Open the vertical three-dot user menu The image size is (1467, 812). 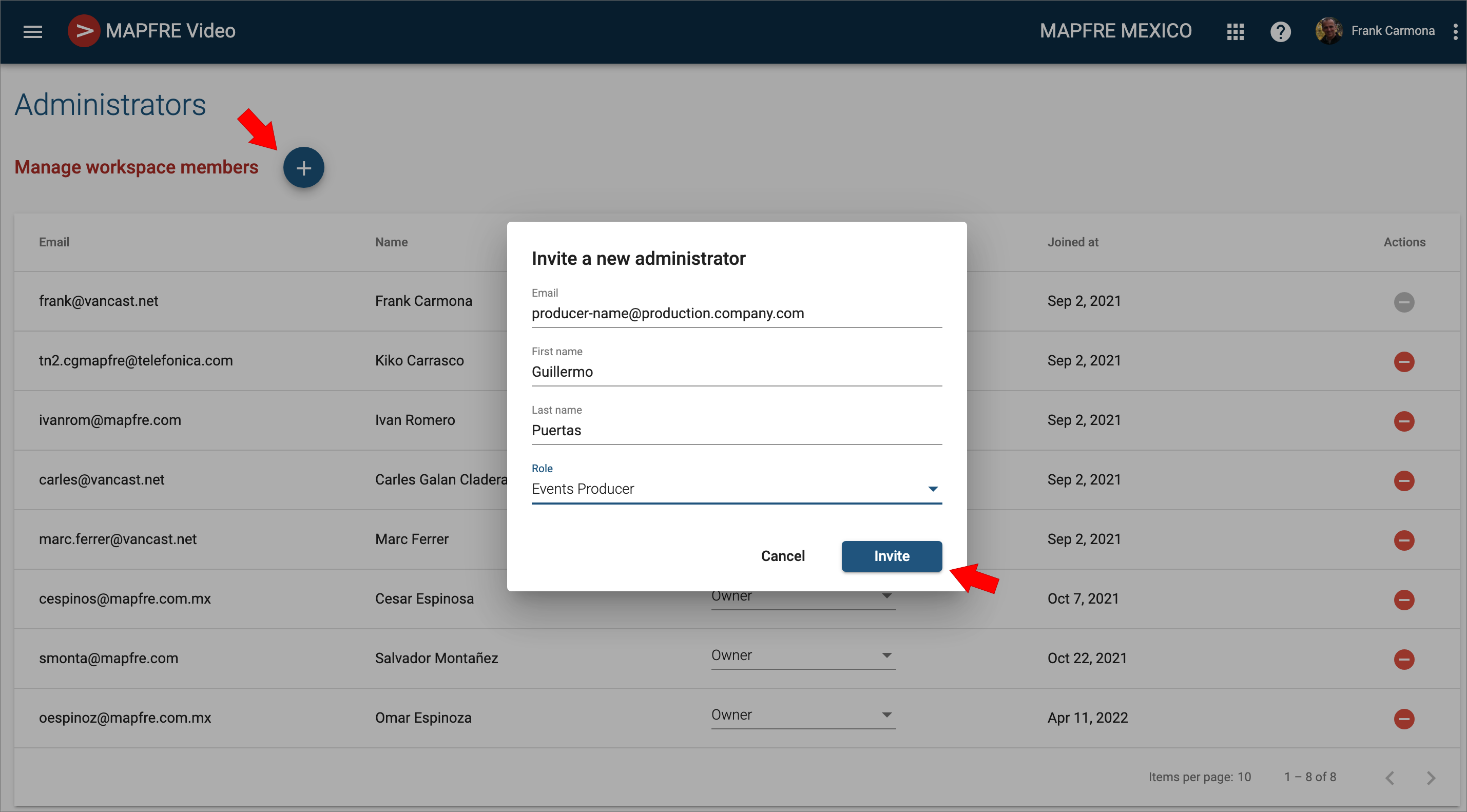tap(1455, 31)
